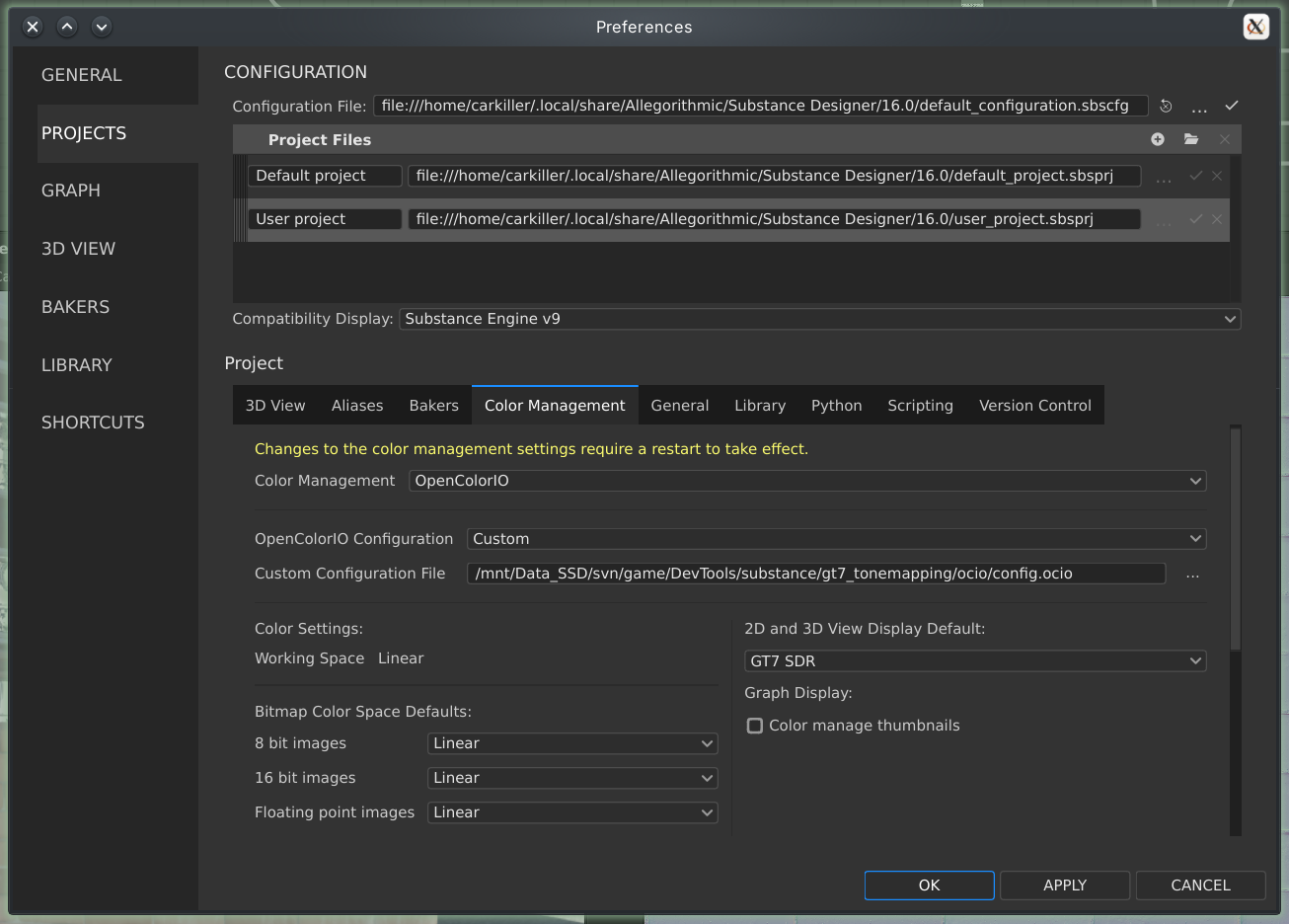Enable Color manage thumbnails checkbox
The width and height of the screenshot is (1289, 924).
755,726
